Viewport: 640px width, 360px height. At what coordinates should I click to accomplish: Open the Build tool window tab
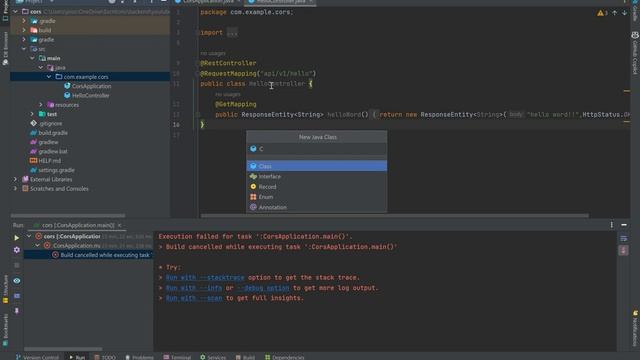point(245,357)
